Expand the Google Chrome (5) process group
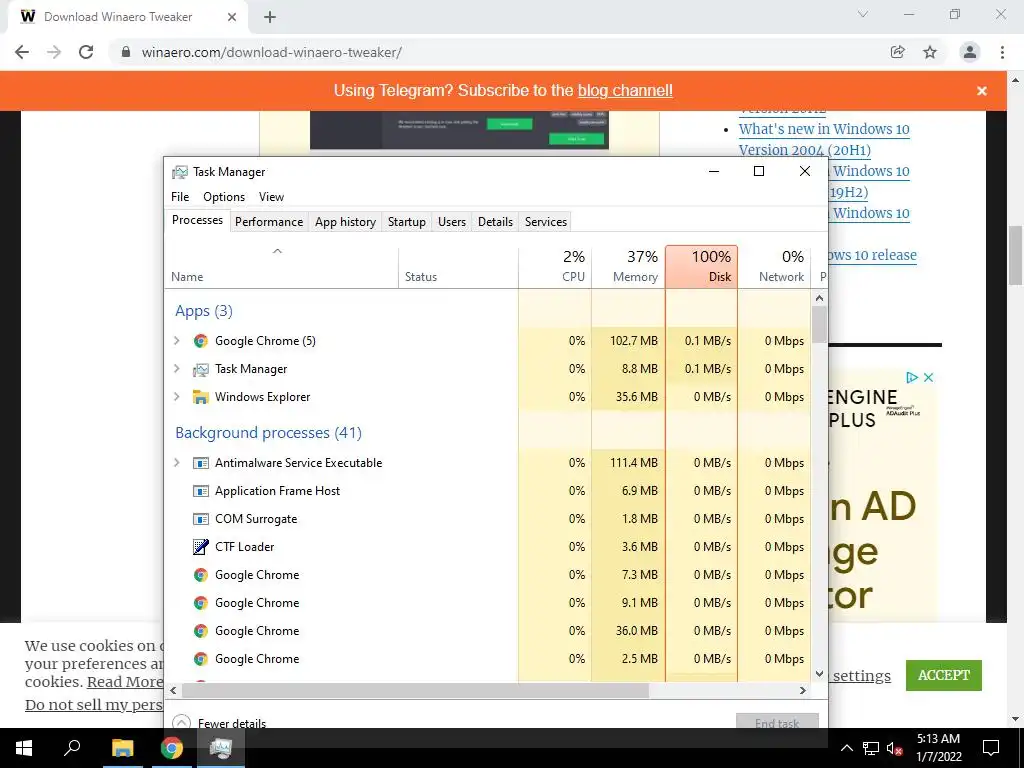Screen dimensions: 1024x768 tap(176, 341)
